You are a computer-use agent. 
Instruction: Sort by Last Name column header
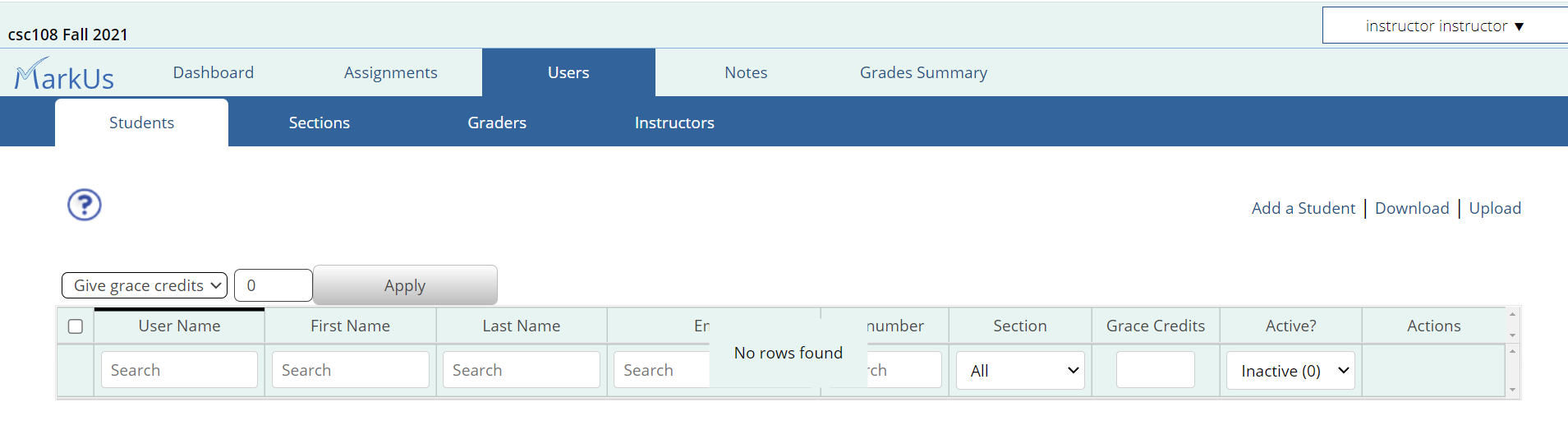pos(521,326)
